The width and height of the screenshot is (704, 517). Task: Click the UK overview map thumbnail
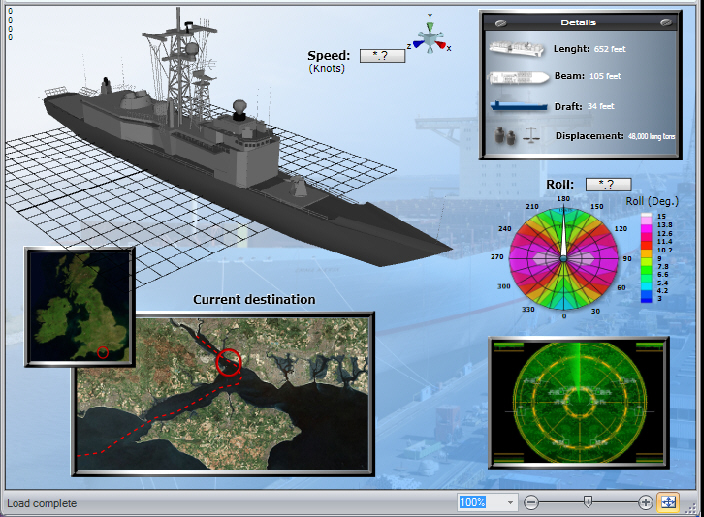pos(79,306)
